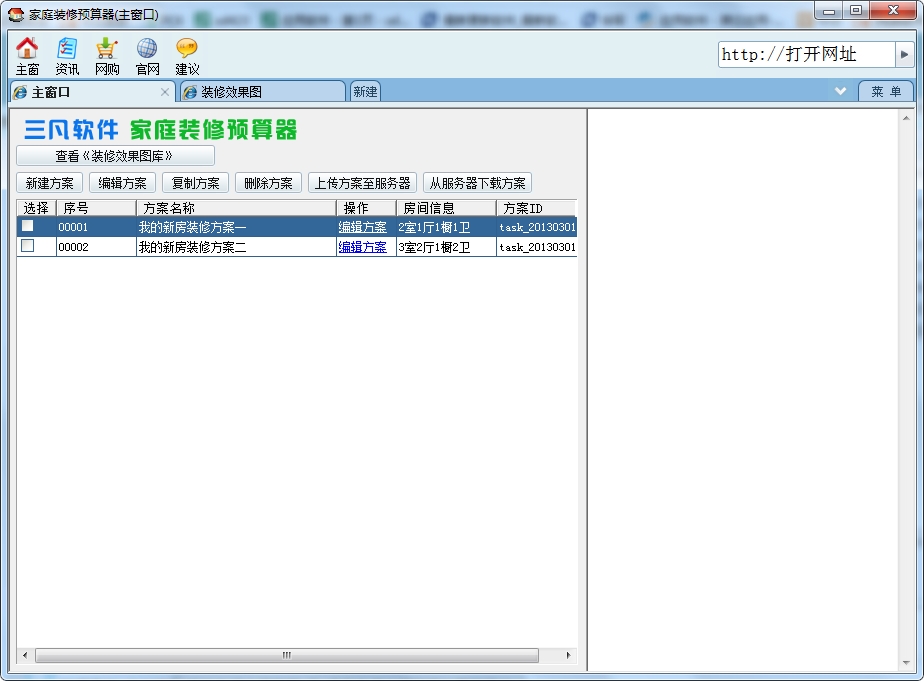
Task: Click the 房间信息 column header
Action: click(447, 208)
